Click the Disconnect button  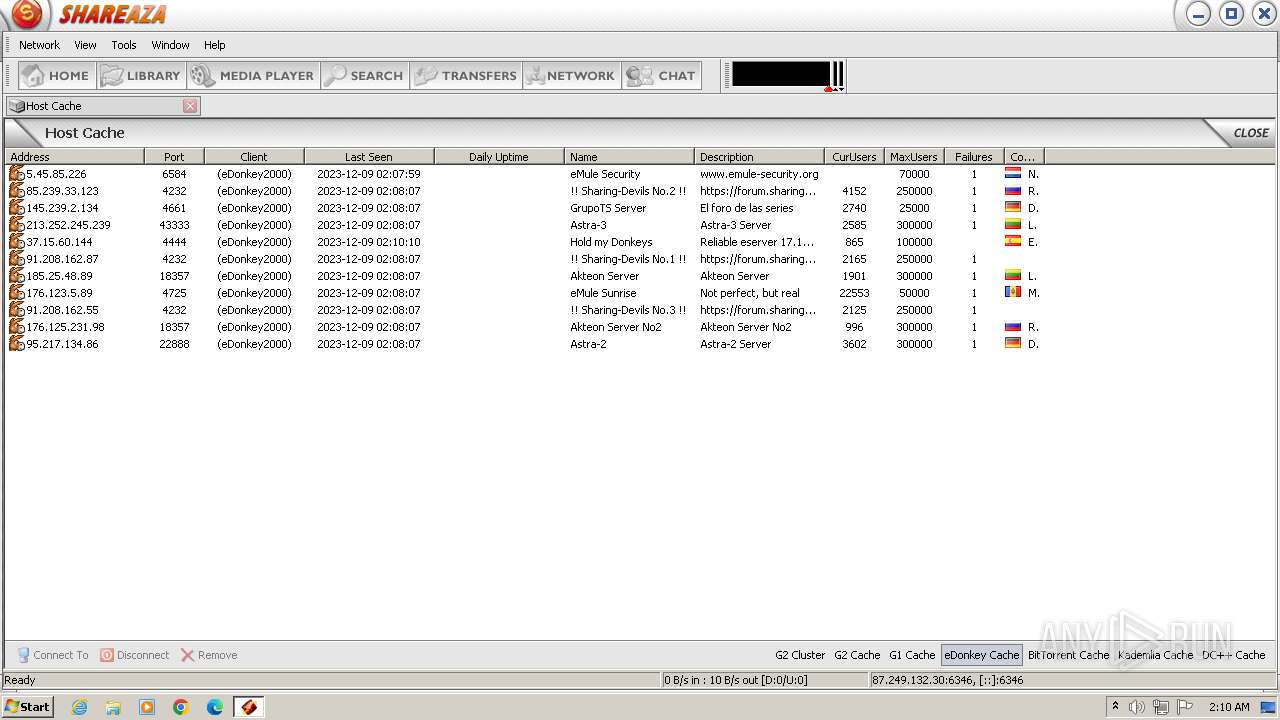[x=135, y=655]
